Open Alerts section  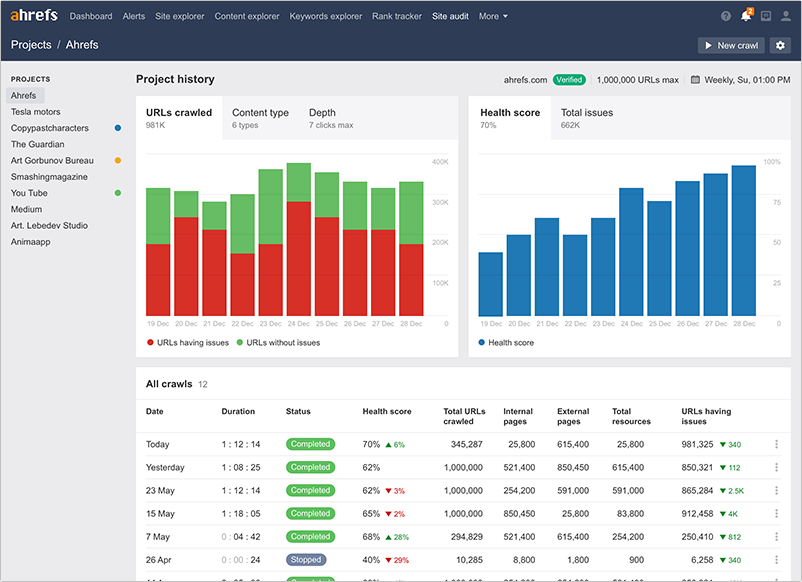133,16
